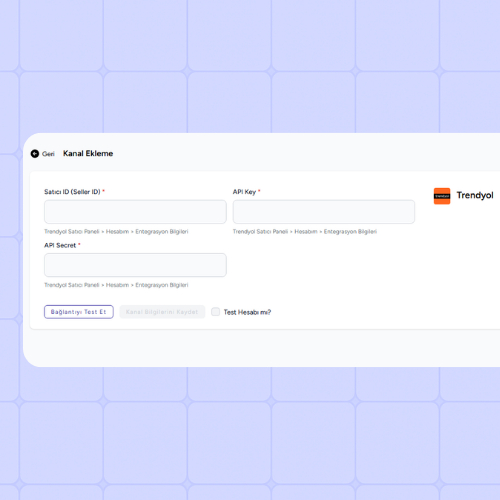Image resolution: width=500 pixels, height=500 pixels.
Task: Click the API Secret label
Action: tap(60, 245)
